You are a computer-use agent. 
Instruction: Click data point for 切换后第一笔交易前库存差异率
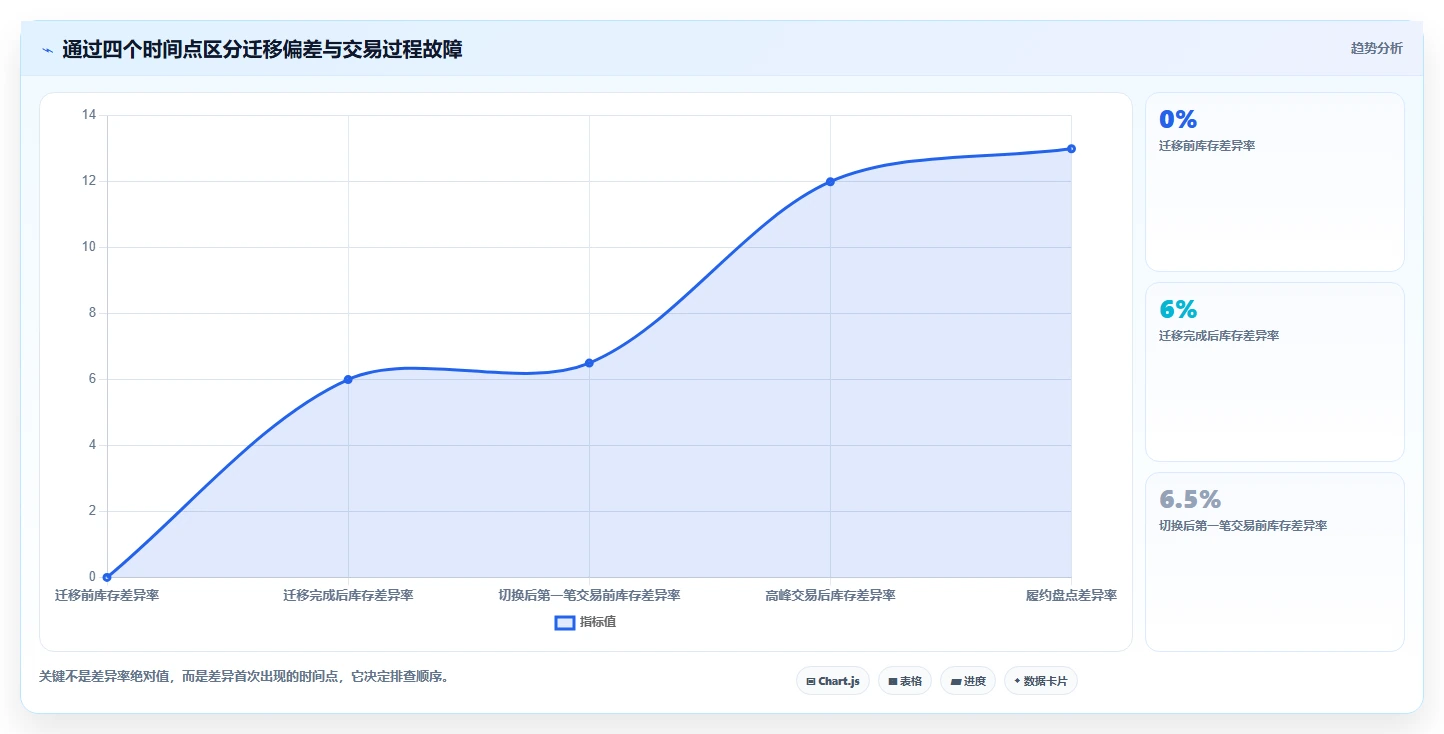[x=589, y=363]
